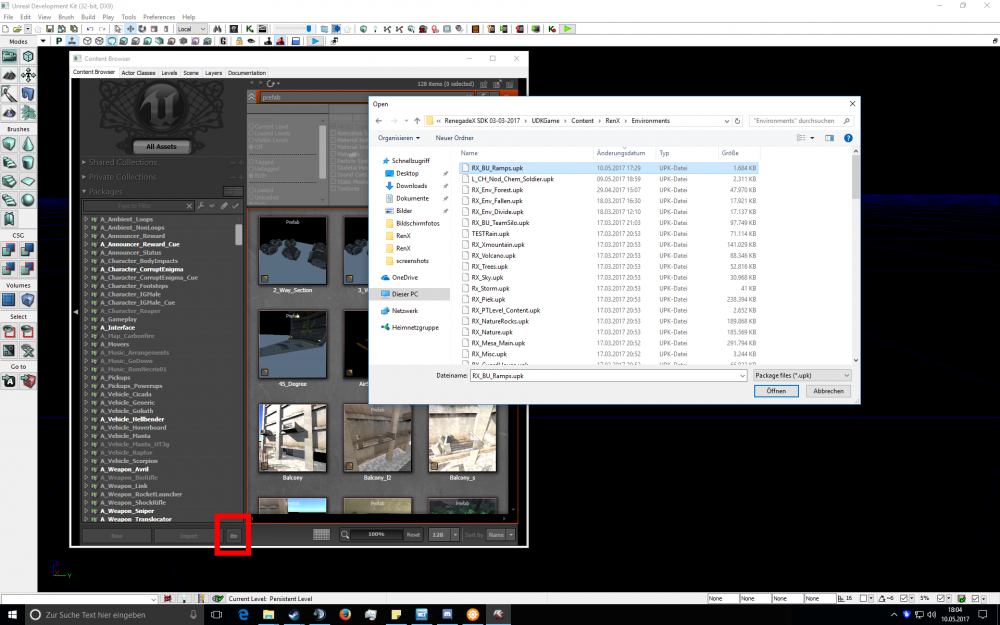The width and height of the screenshot is (1000, 625).
Task: Toggle scale snap checkbox next to 5%
Action: pos(940,598)
